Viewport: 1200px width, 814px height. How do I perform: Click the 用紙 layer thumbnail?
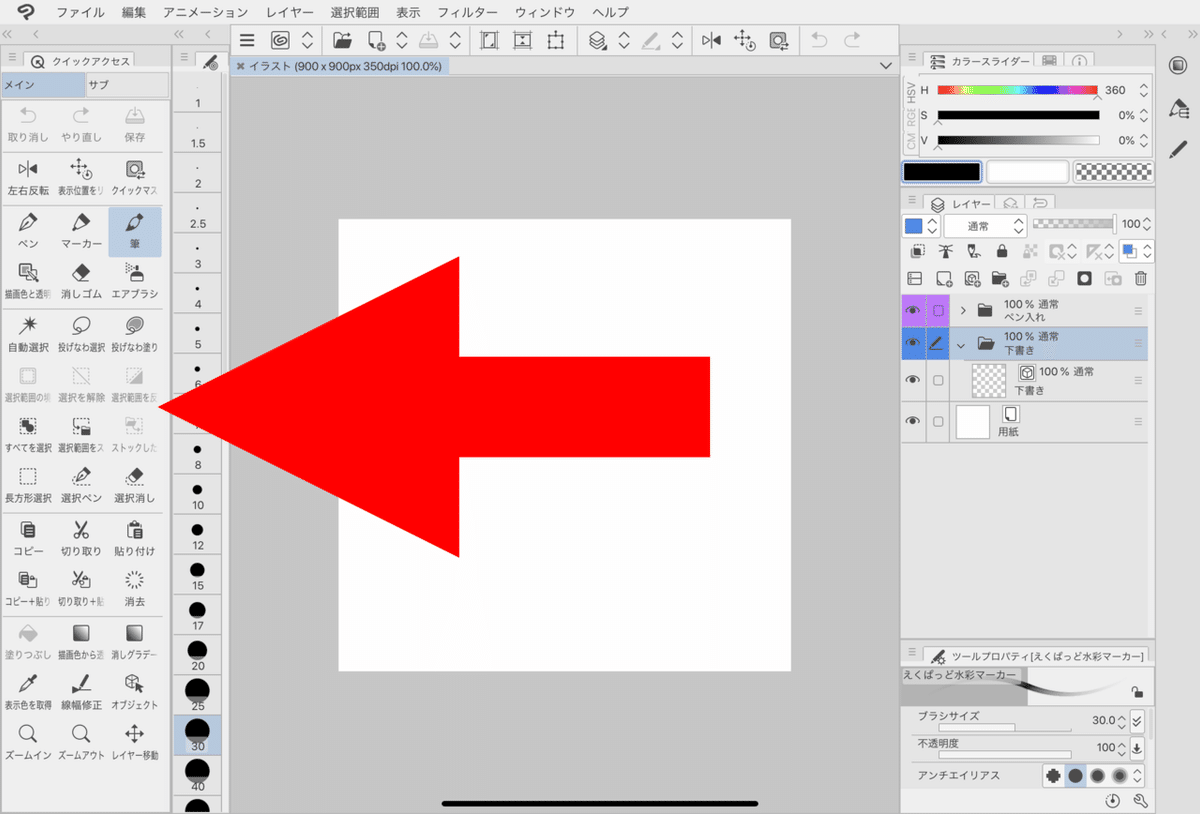coord(973,421)
